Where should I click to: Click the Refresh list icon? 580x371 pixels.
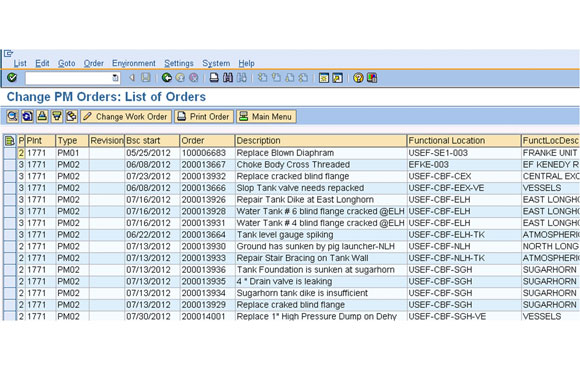pyautogui.click(x=27, y=117)
